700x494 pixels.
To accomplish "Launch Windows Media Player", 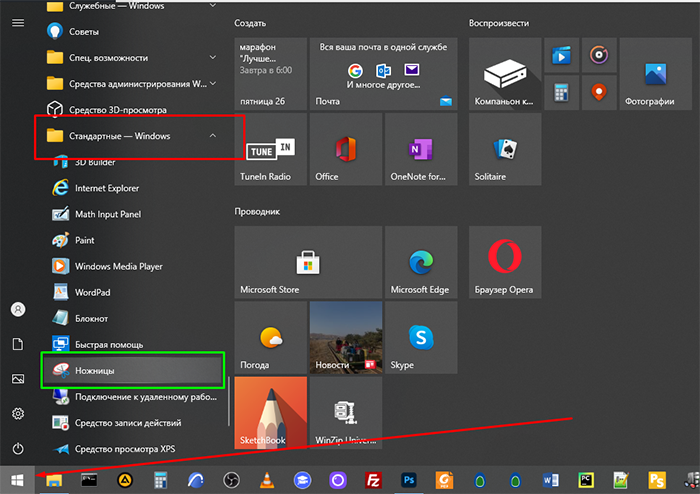I will [133, 266].
